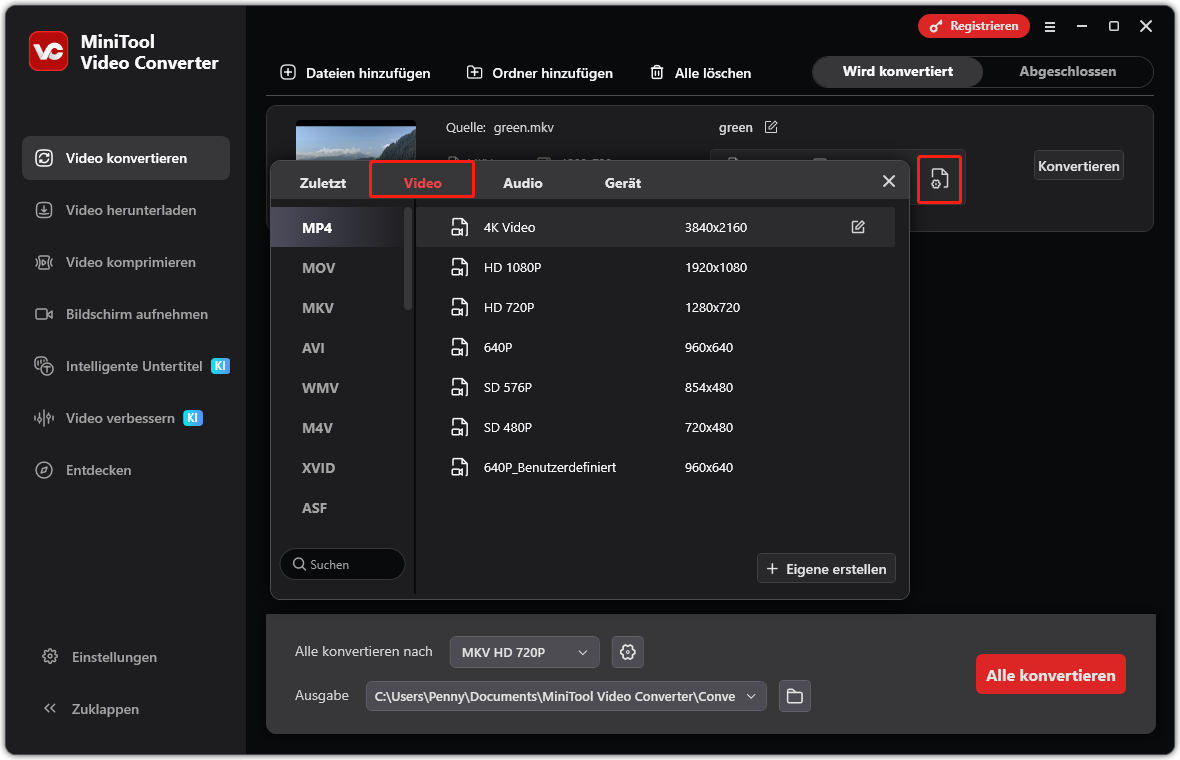Screen dimensions: 1180x760
Task: Click the rename edit icon next to green
Action: [x=771, y=127]
